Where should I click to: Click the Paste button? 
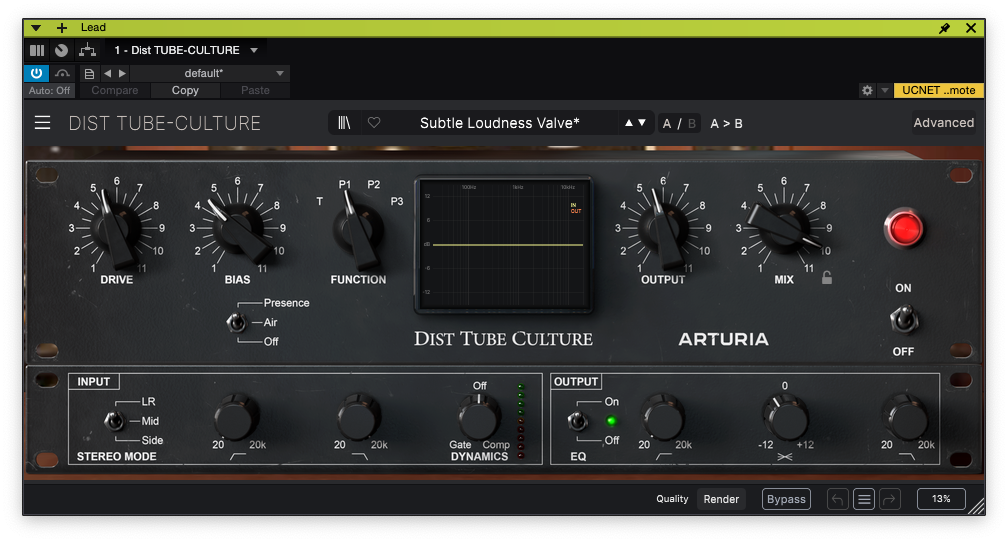point(255,91)
